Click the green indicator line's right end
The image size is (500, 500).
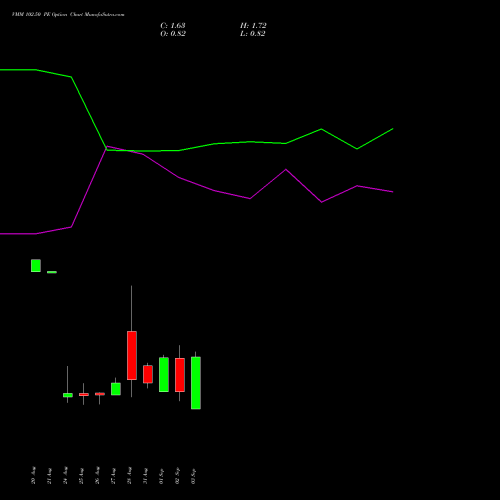click(393, 129)
